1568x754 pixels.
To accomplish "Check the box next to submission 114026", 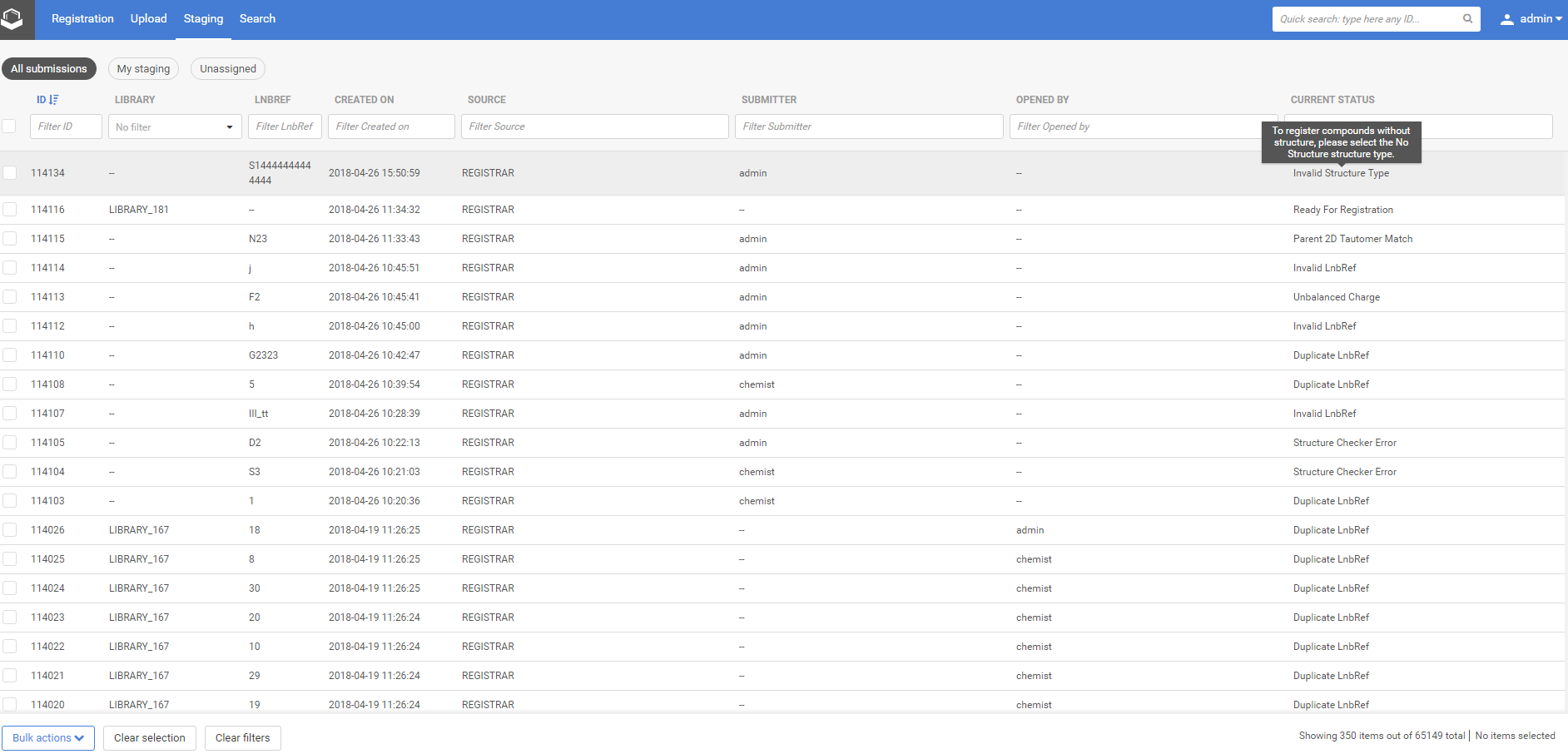I will (x=10, y=530).
